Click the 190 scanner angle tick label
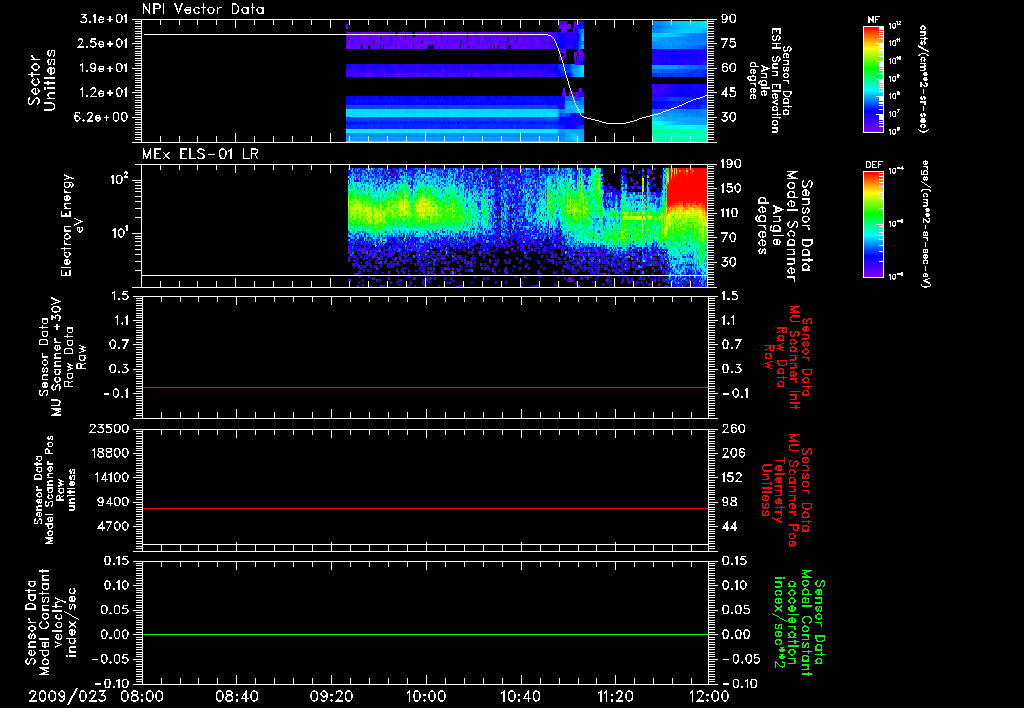The height and width of the screenshot is (708, 1024). click(x=731, y=164)
